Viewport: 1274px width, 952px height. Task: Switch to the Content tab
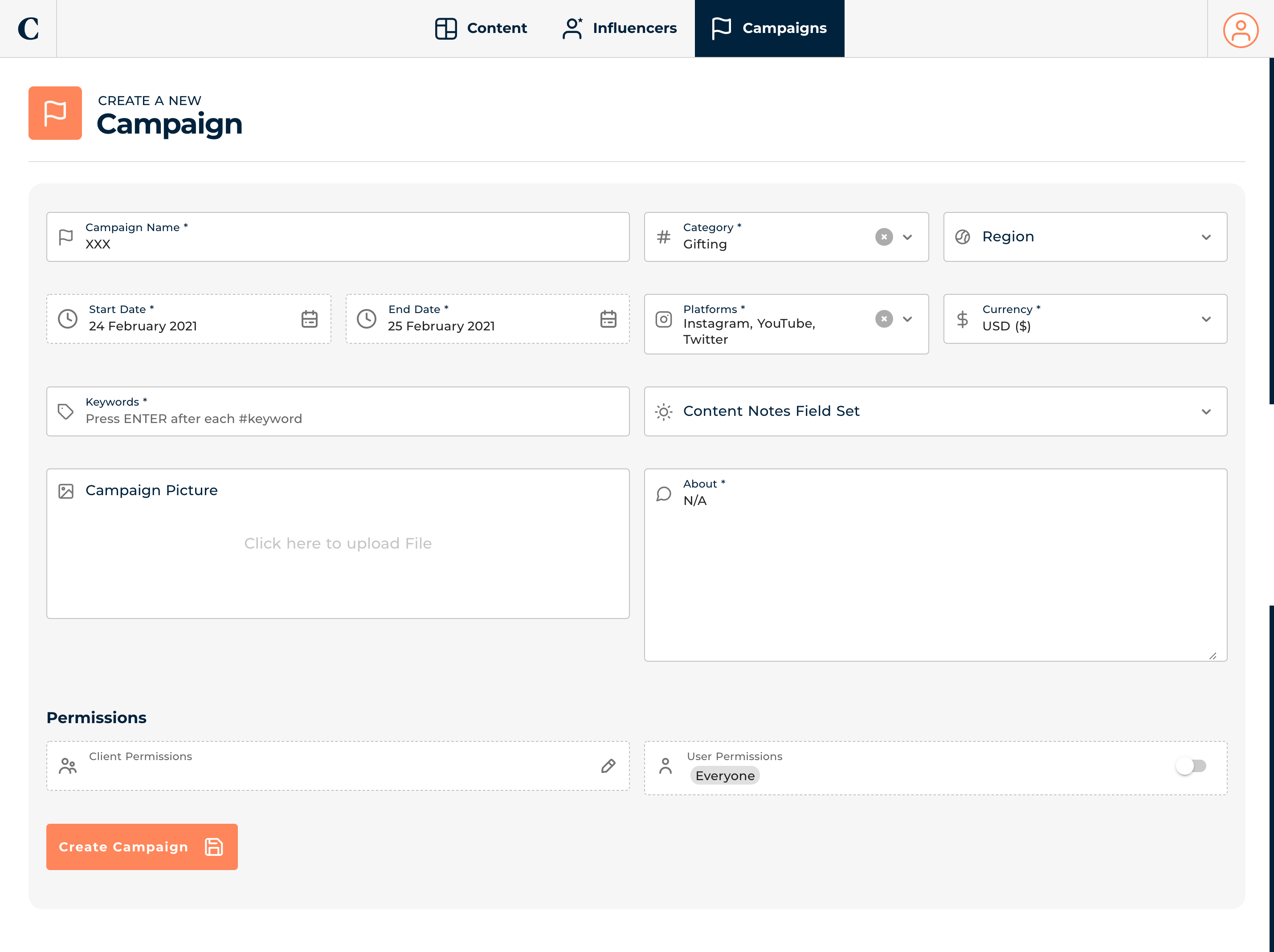(x=481, y=28)
